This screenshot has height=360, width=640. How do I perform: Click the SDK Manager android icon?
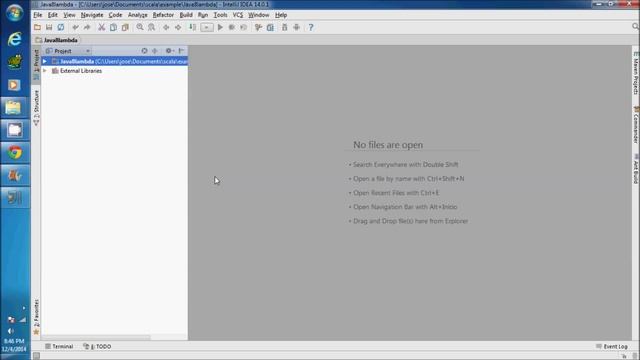(x=285, y=27)
